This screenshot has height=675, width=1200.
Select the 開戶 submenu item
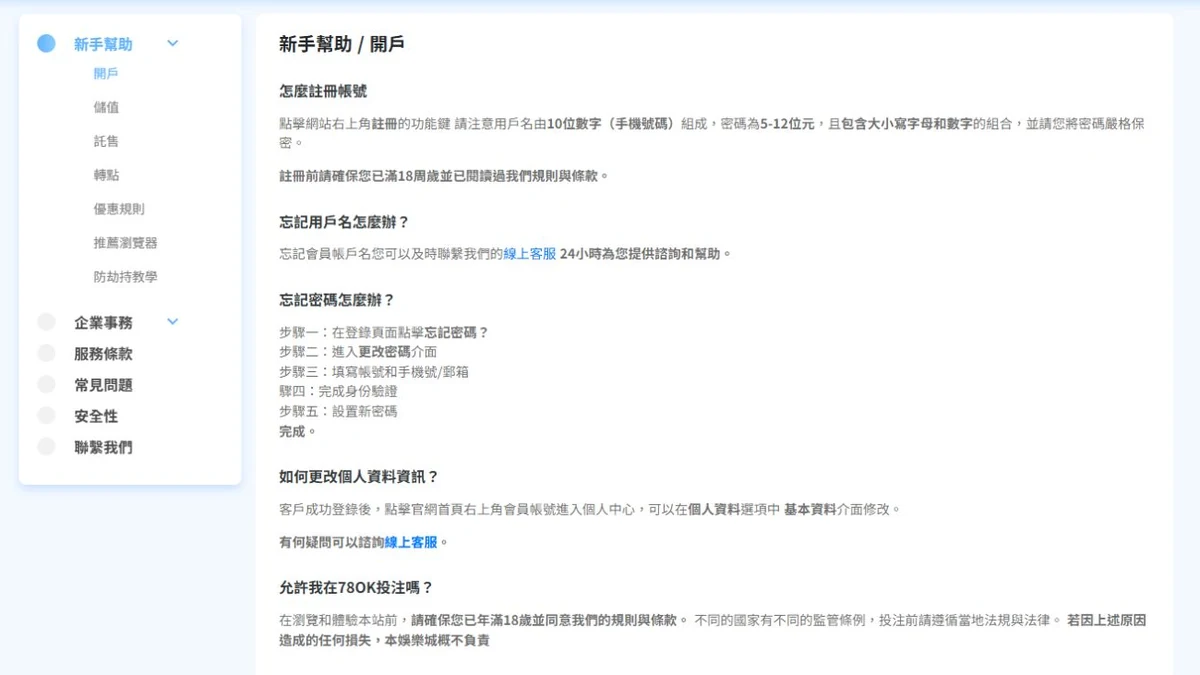pos(106,73)
